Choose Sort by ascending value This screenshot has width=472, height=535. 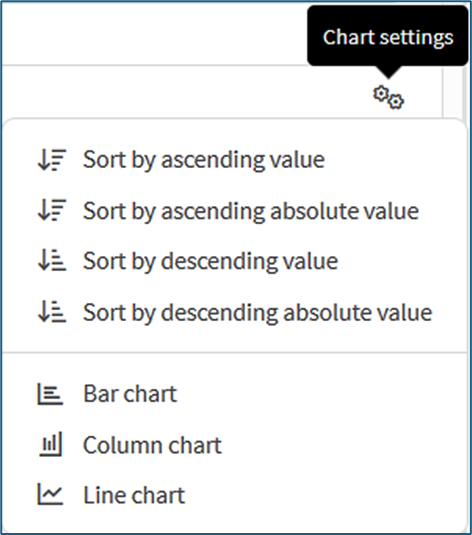[204, 160]
